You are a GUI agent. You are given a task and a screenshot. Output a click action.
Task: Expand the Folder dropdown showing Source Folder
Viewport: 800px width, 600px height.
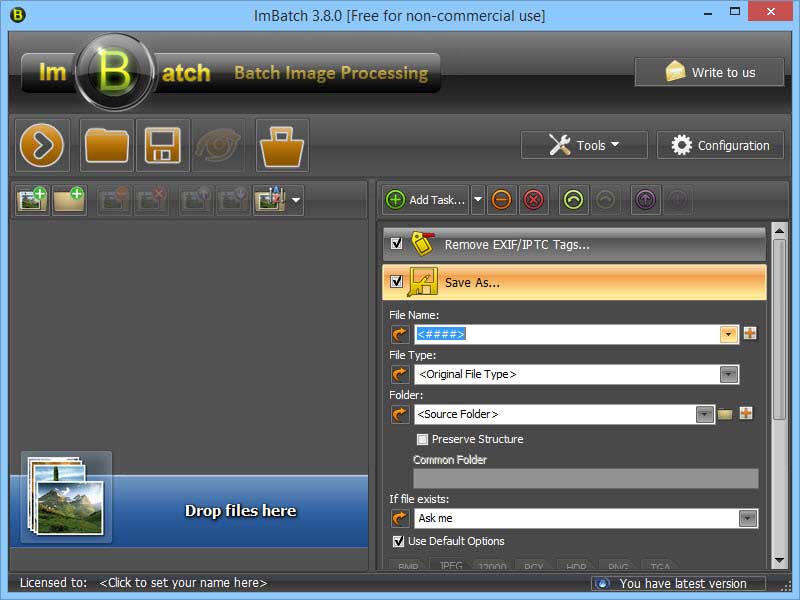point(706,414)
